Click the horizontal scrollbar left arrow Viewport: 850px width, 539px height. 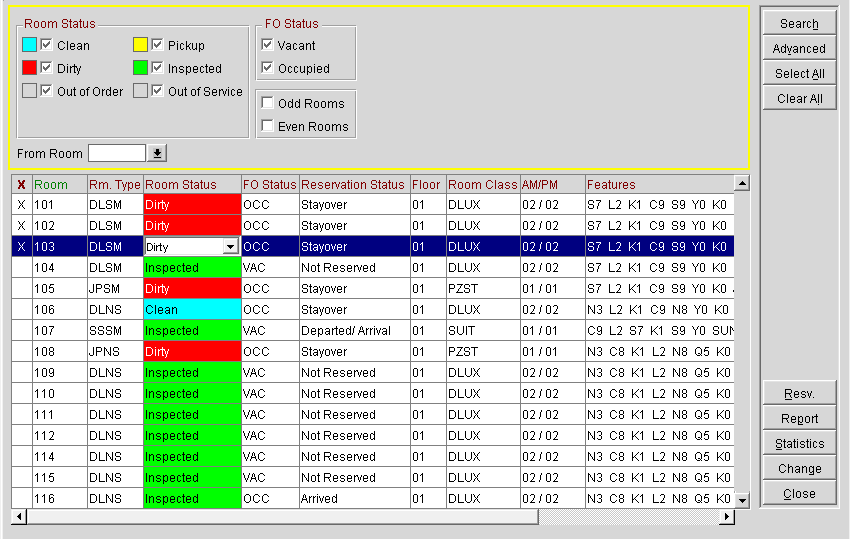click(17, 517)
